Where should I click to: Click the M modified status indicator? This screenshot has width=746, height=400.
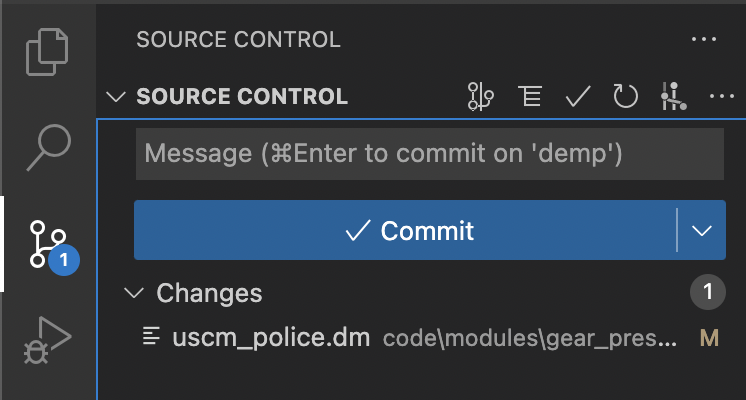pos(709,338)
